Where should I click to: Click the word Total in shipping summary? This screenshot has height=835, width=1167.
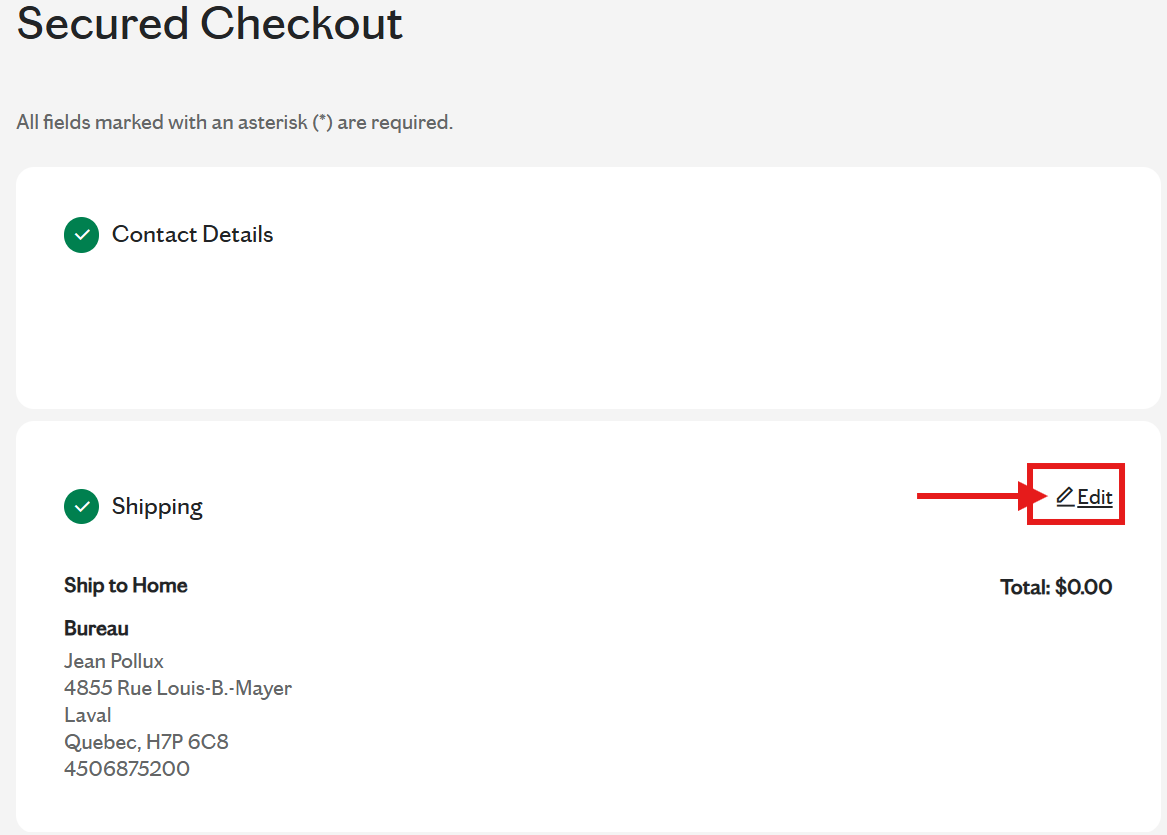[x=1025, y=587]
